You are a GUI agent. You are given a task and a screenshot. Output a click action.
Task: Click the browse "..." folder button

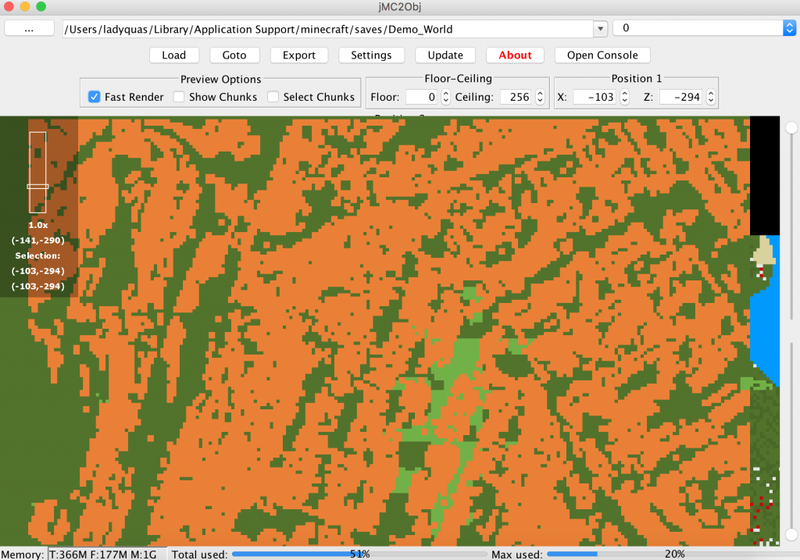pos(29,29)
